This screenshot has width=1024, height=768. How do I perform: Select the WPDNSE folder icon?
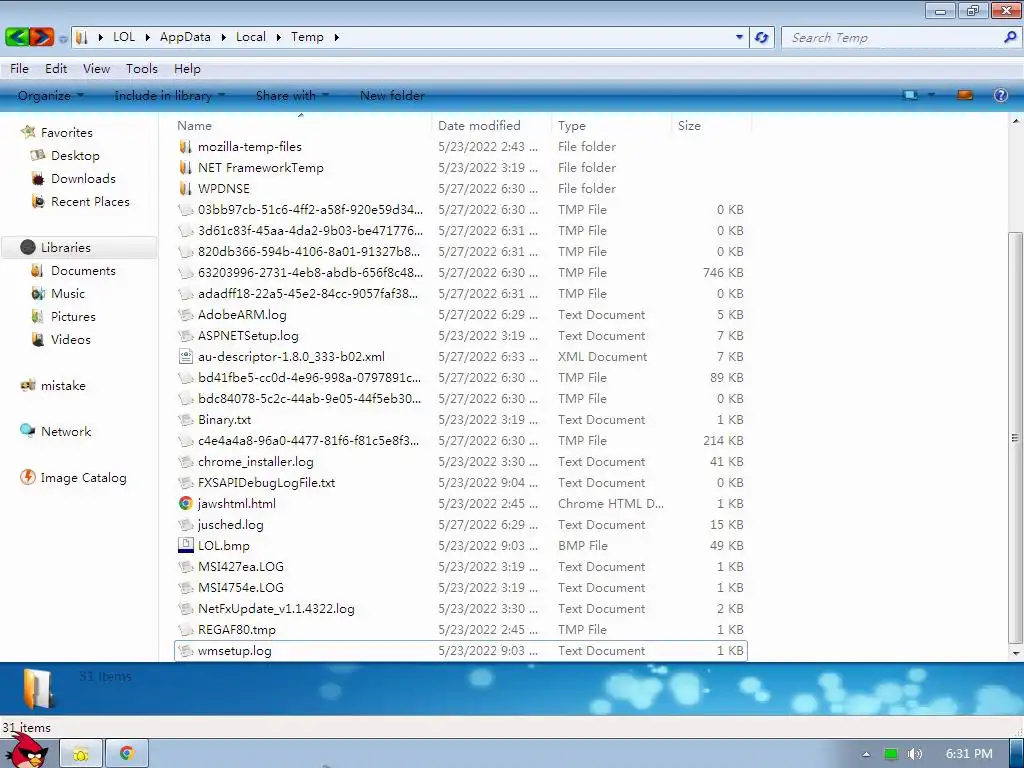[185, 188]
